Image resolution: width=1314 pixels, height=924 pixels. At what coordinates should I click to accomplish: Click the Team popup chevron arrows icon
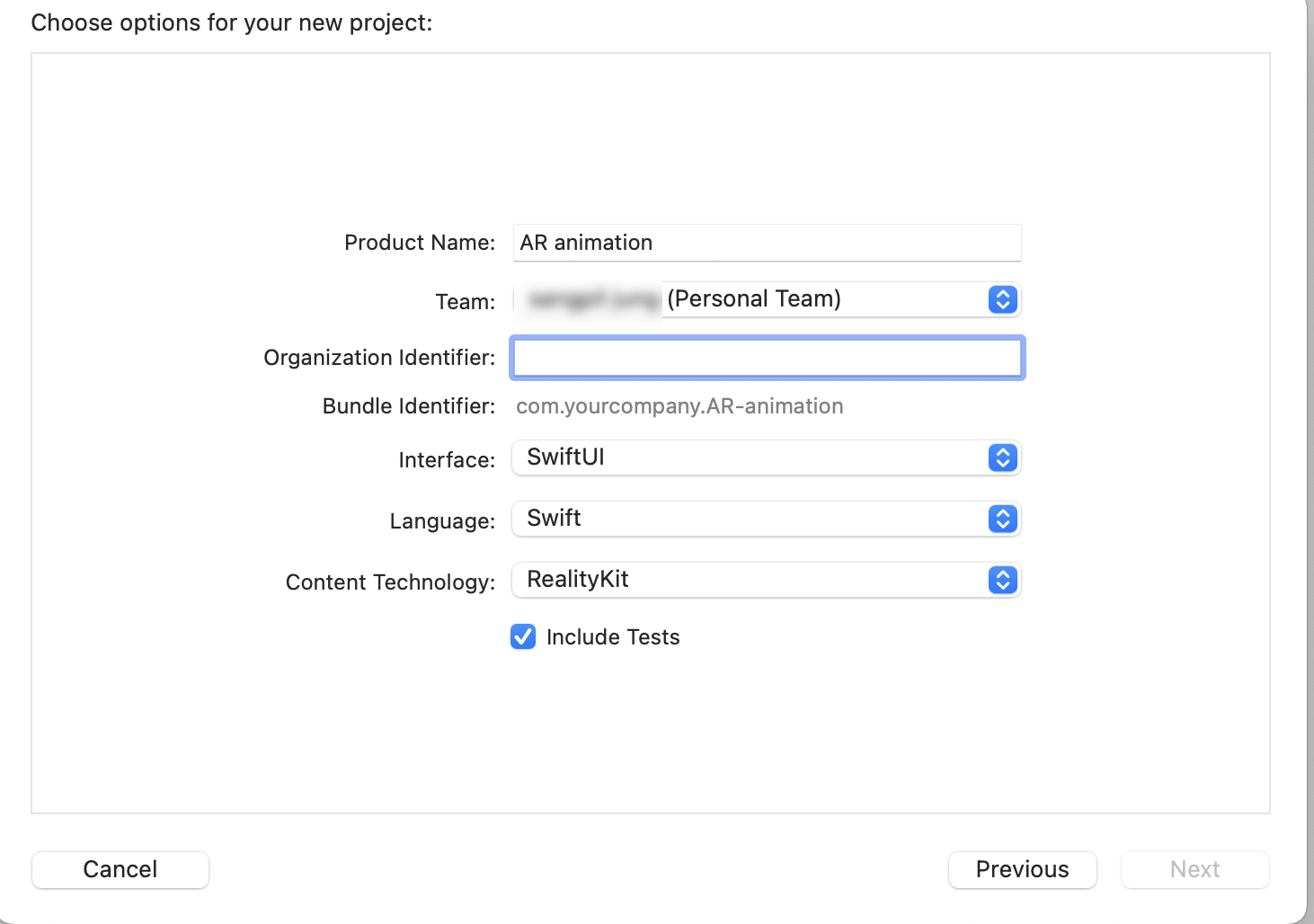click(x=1002, y=299)
